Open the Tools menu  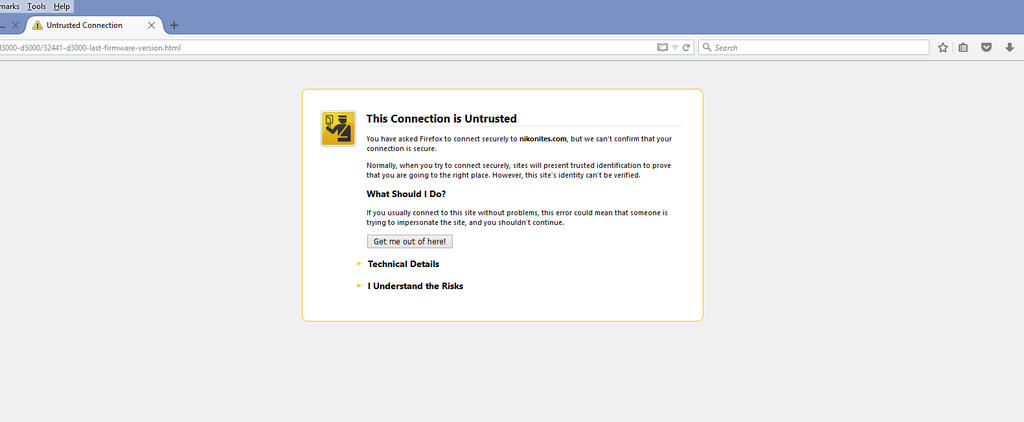(37, 7)
